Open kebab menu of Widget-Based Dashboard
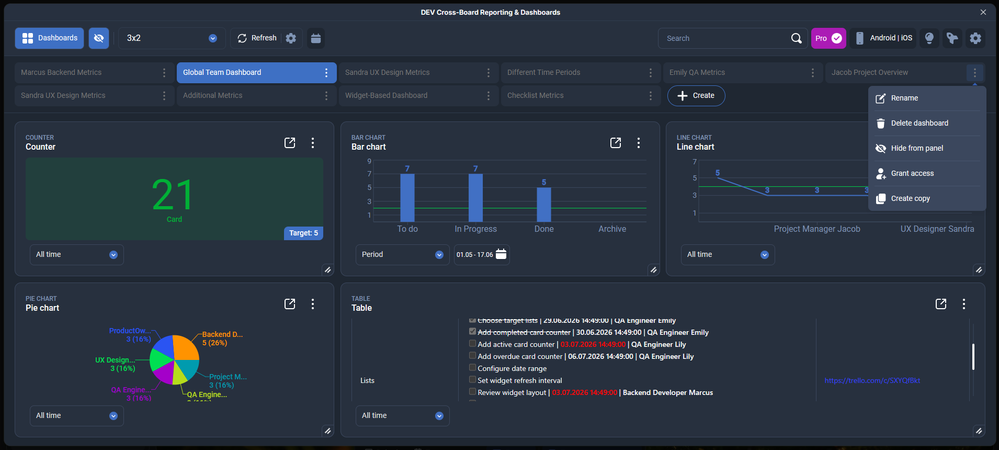Screen dimensions: 999x450 coord(488,96)
